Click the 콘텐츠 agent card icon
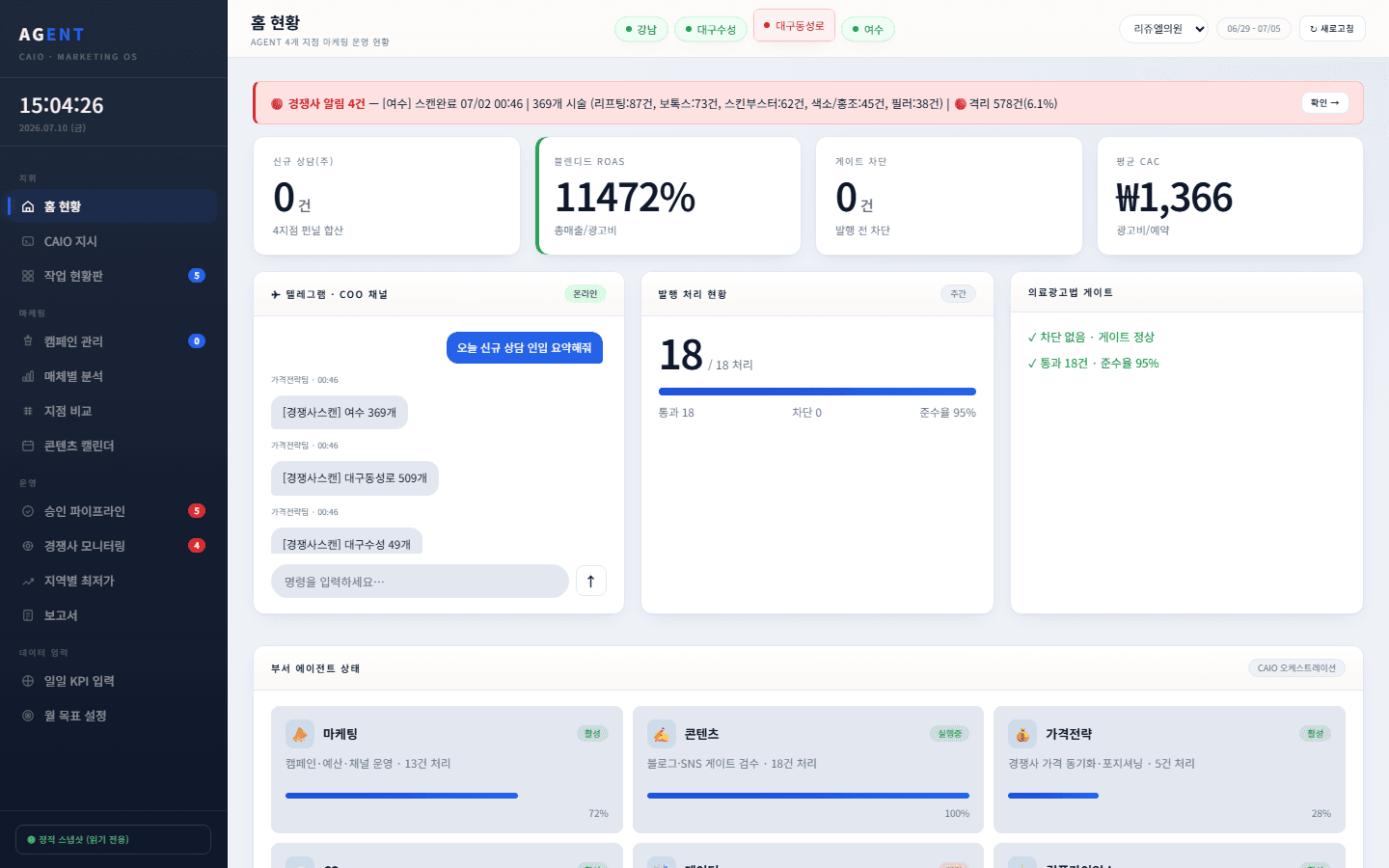Image resolution: width=1389 pixels, height=868 pixels. pyautogui.click(x=662, y=734)
